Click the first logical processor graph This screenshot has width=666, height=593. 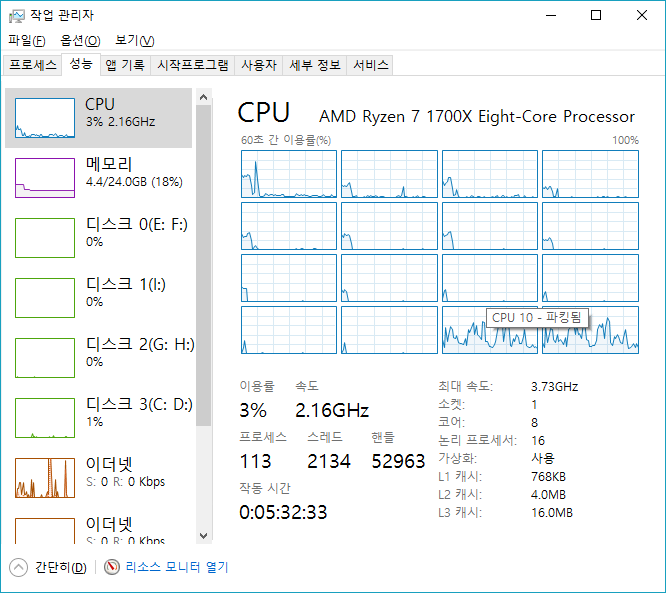pyautogui.click(x=289, y=174)
